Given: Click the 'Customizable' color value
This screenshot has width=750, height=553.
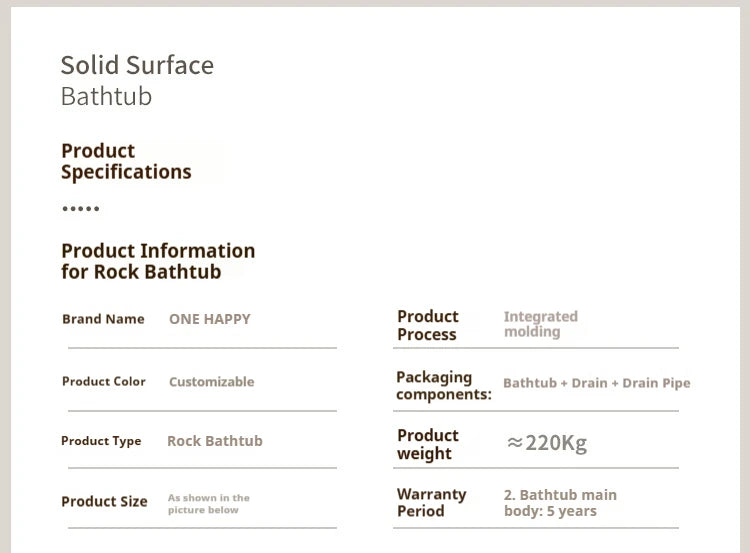Looking at the screenshot, I should (211, 382).
